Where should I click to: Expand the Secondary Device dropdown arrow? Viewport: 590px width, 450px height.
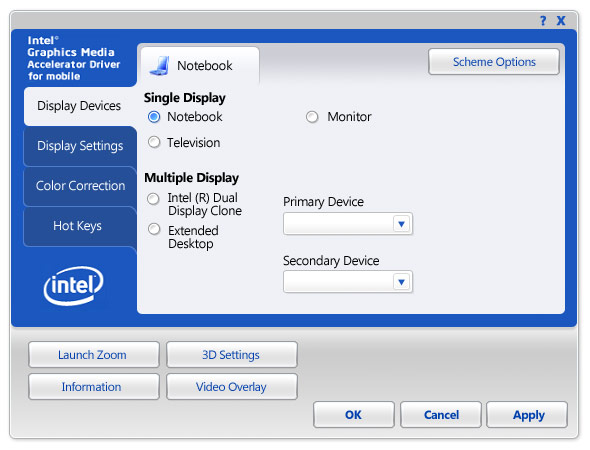click(401, 282)
